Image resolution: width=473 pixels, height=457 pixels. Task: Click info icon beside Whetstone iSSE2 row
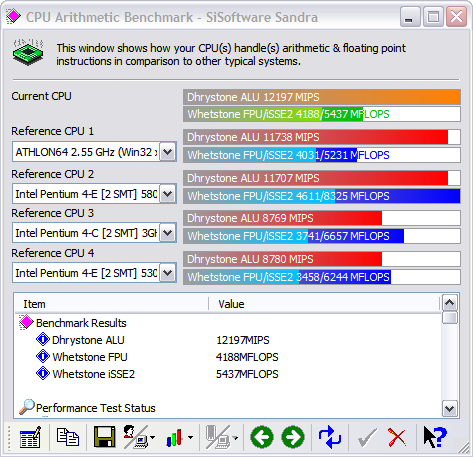click(43, 374)
